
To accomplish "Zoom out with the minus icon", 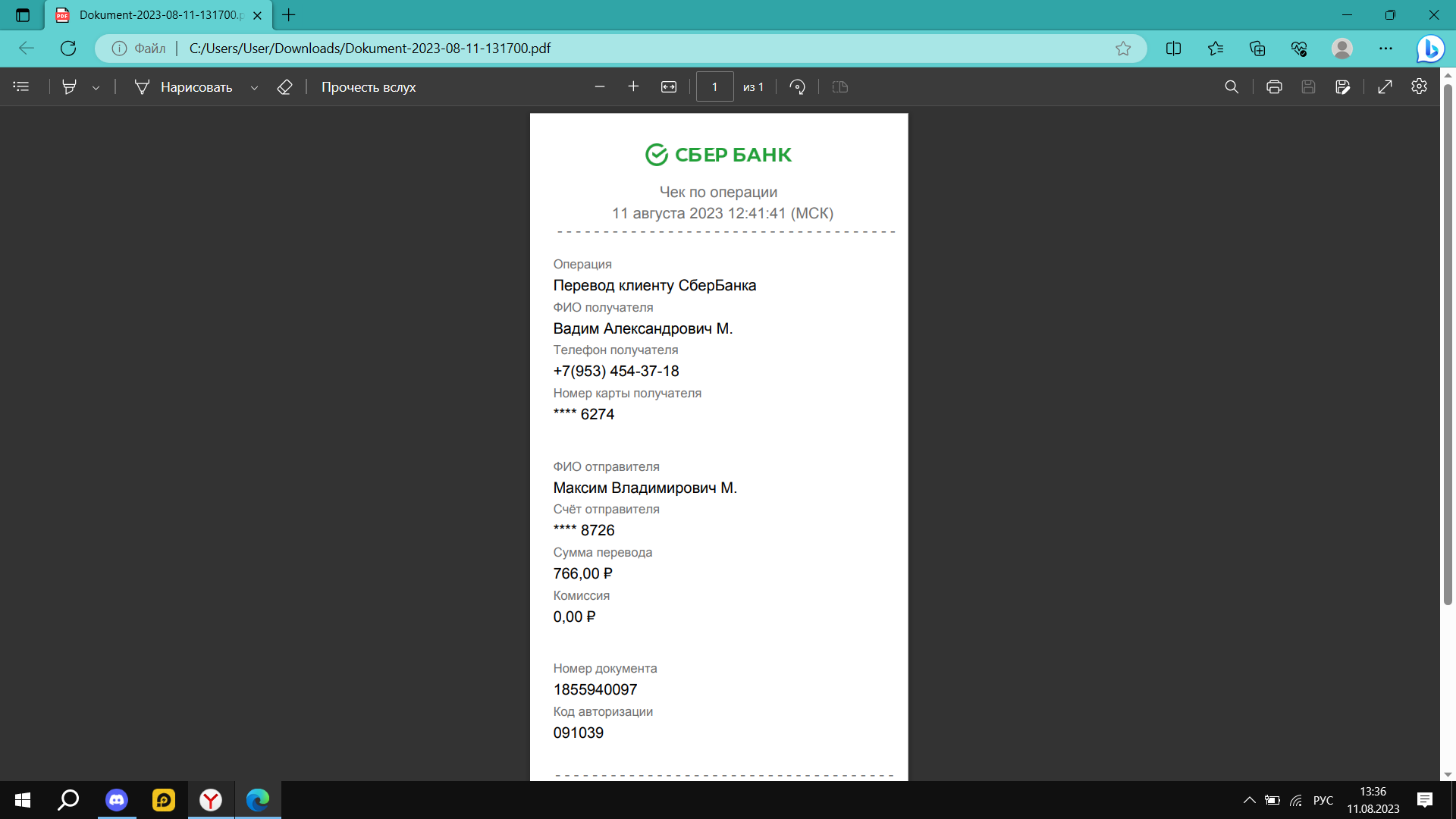I will [x=600, y=87].
